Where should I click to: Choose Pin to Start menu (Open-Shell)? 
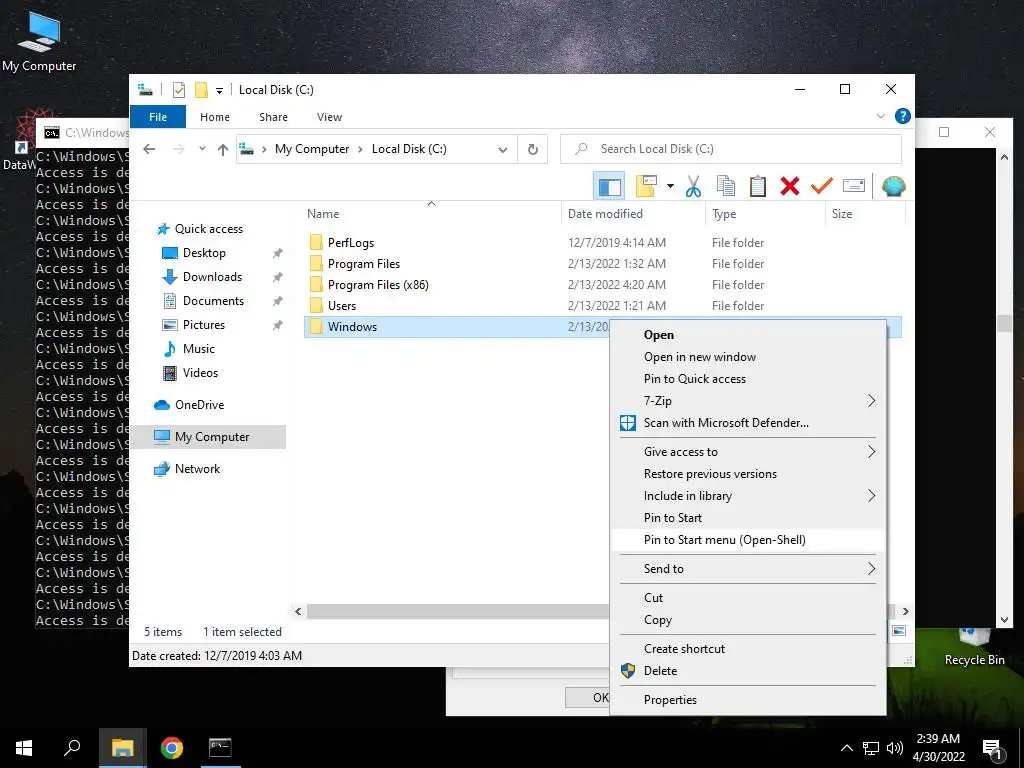[x=748, y=540]
